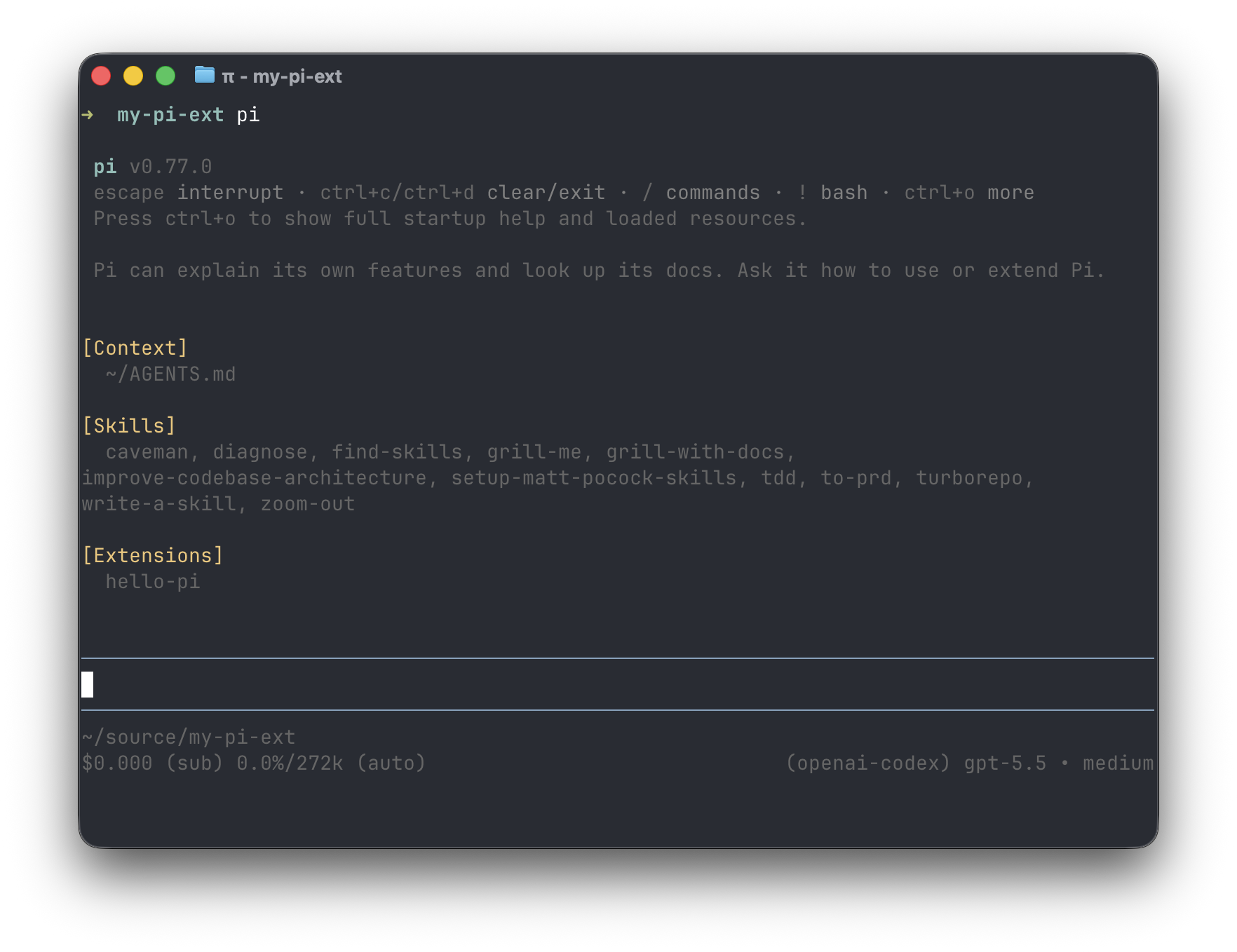The height and width of the screenshot is (952, 1237).
Task: Click the 'zoom-out' skill name
Action: click(x=308, y=504)
